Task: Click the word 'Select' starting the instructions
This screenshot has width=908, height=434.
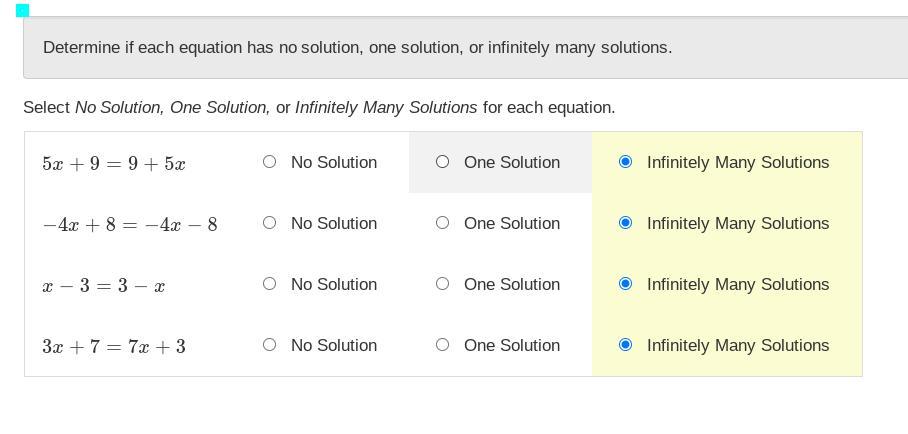Action: 46,107
